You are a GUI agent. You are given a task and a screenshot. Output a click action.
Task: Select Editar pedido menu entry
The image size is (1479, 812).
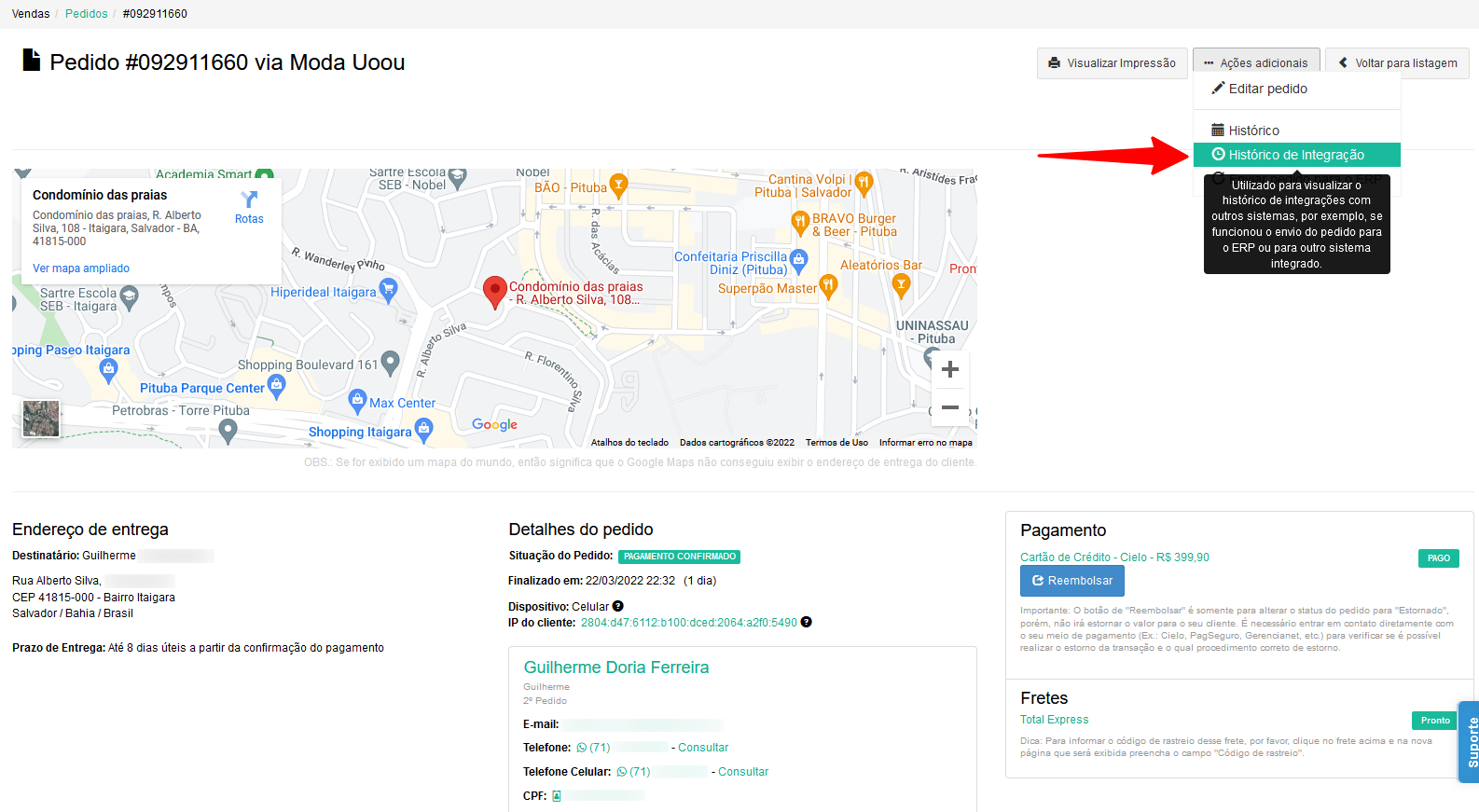tap(1297, 89)
